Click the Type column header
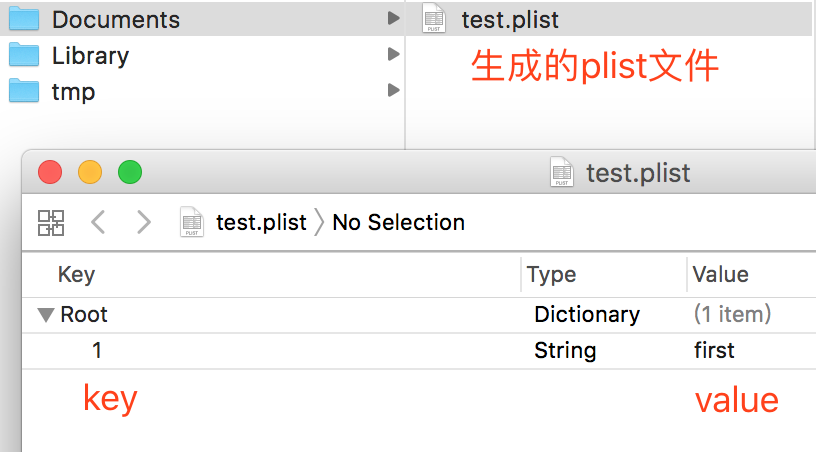This screenshot has width=816, height=452. pos(551,275)
